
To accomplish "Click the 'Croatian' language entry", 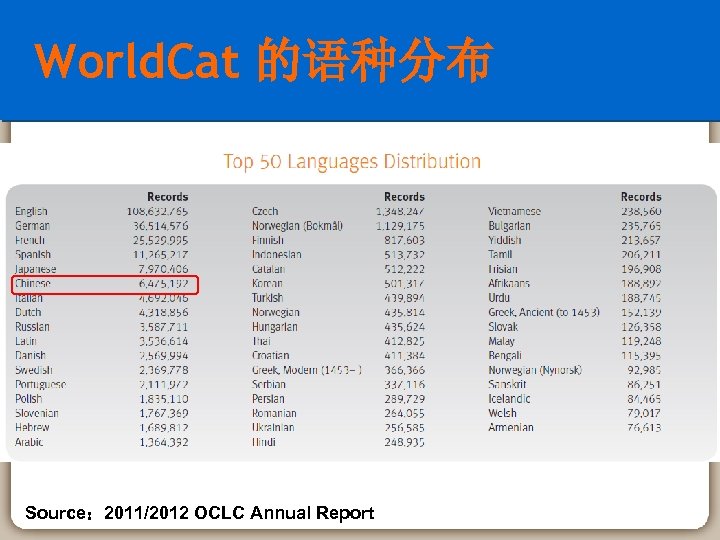I will (x=270, y=355).
